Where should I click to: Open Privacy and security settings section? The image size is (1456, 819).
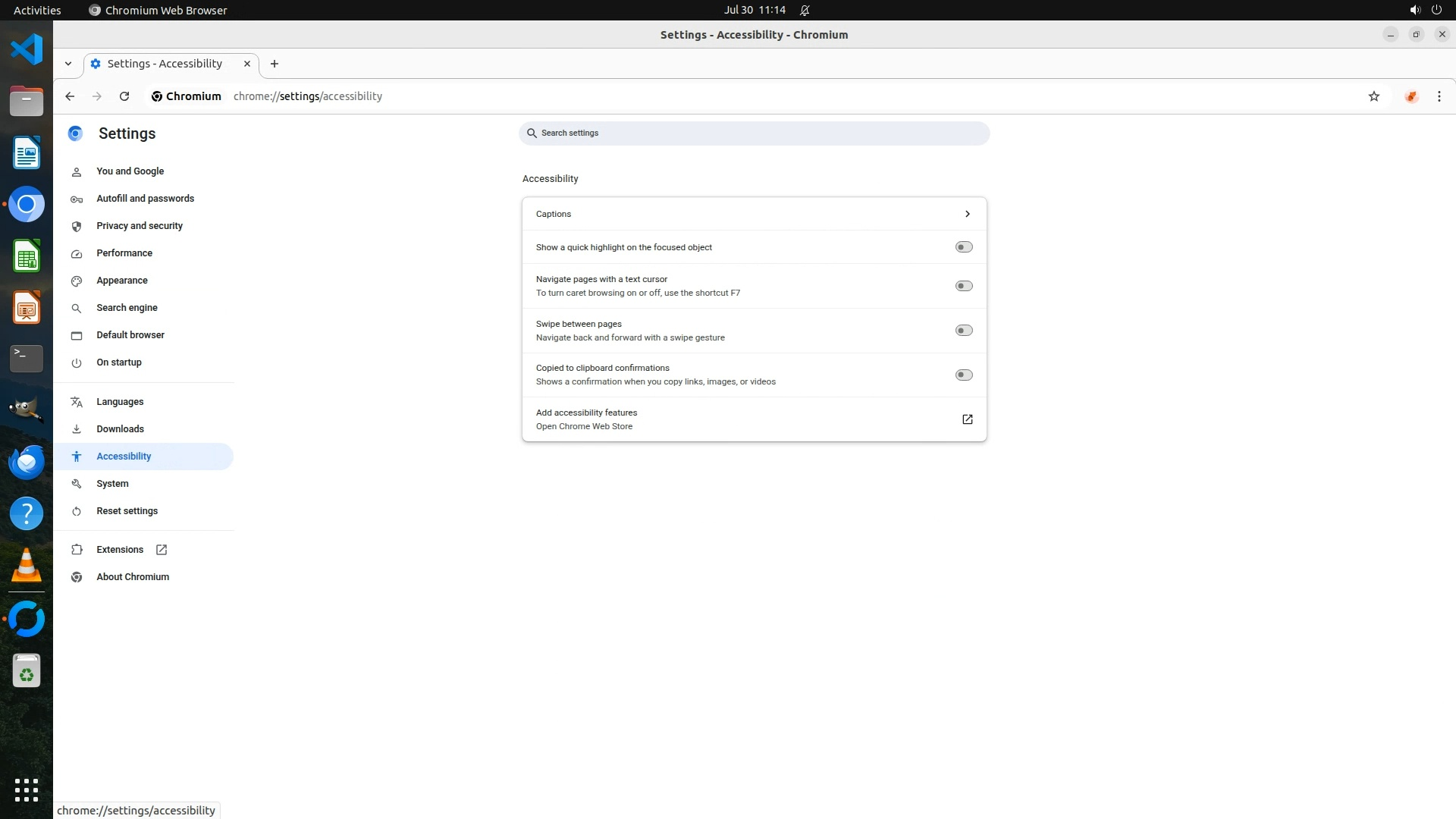140,226
